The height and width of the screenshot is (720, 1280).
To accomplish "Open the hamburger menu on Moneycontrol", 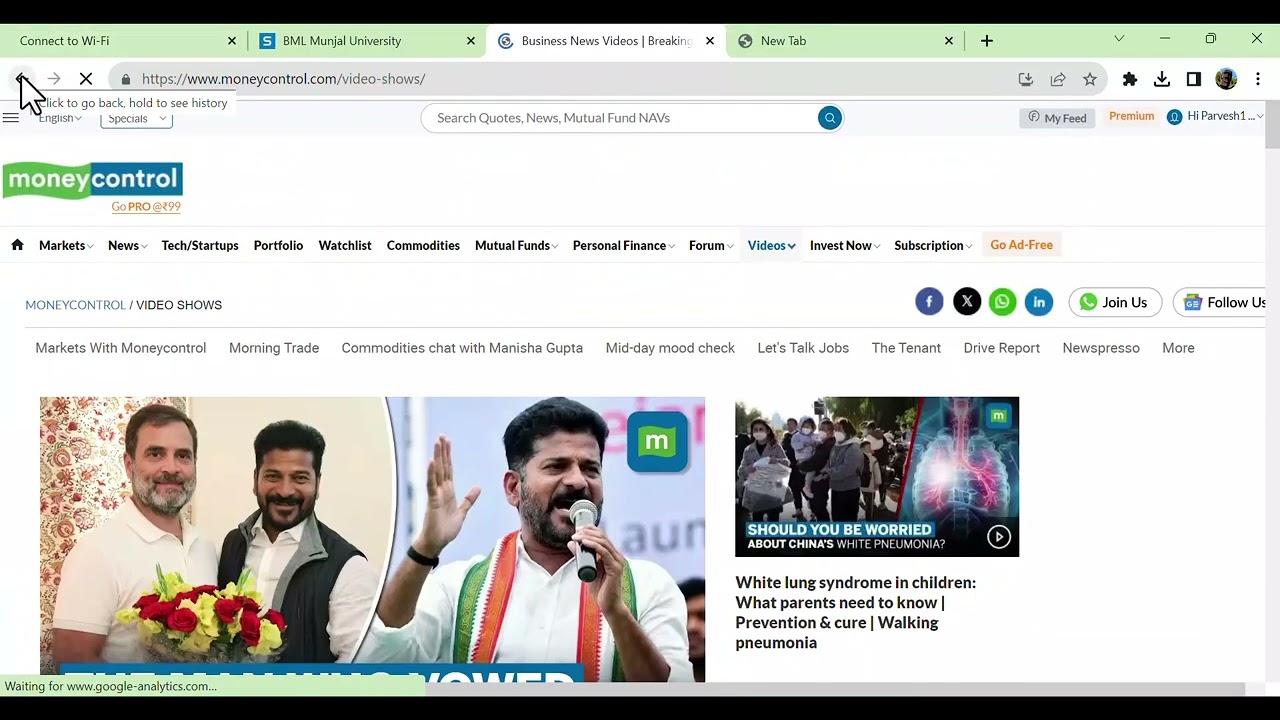I will 11,118.
